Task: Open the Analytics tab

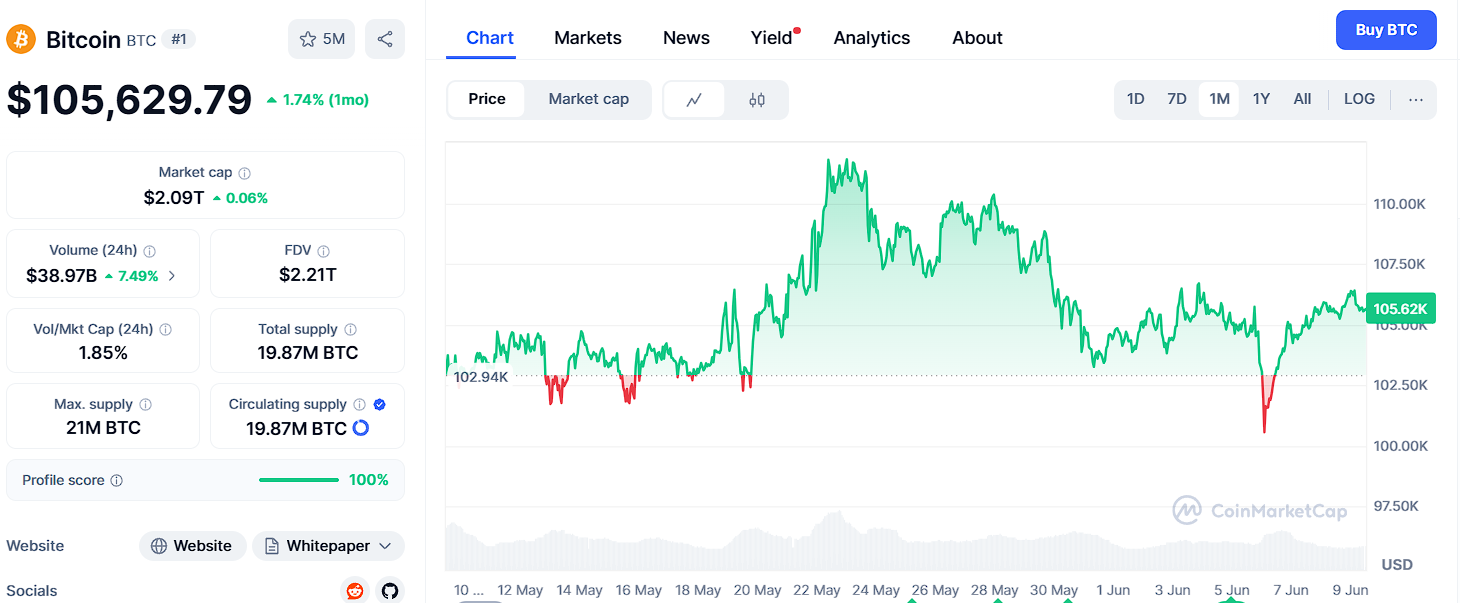Action: tap(872, 38)
